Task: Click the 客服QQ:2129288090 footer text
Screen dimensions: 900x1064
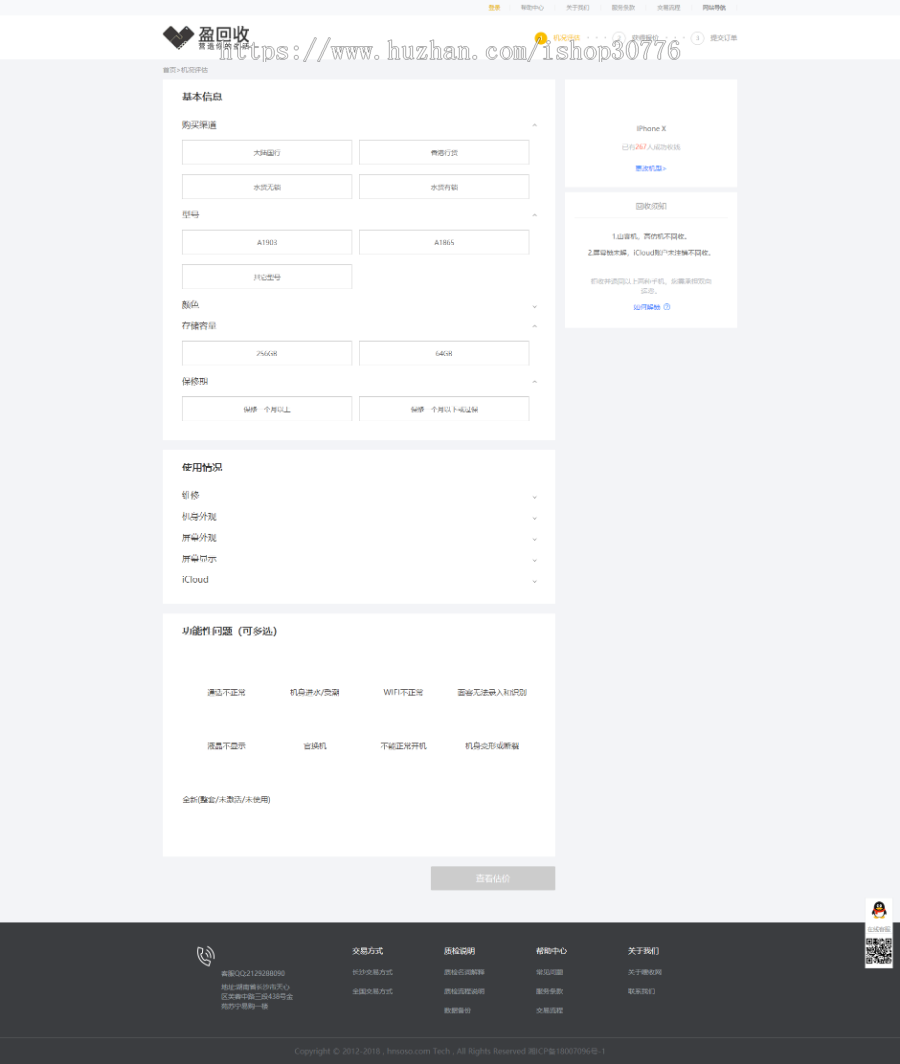Action: [x=253, y=973]
